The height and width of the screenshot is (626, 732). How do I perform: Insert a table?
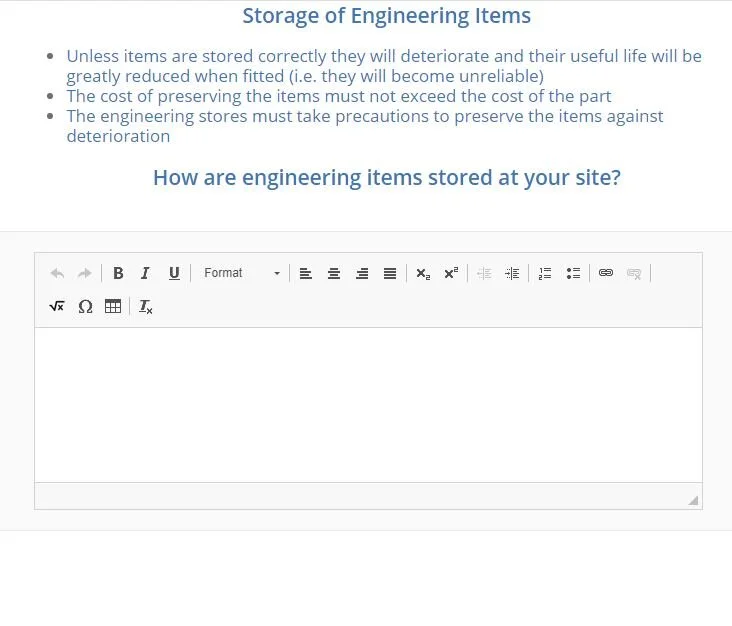pyautogui.click(x=113, y=307)
